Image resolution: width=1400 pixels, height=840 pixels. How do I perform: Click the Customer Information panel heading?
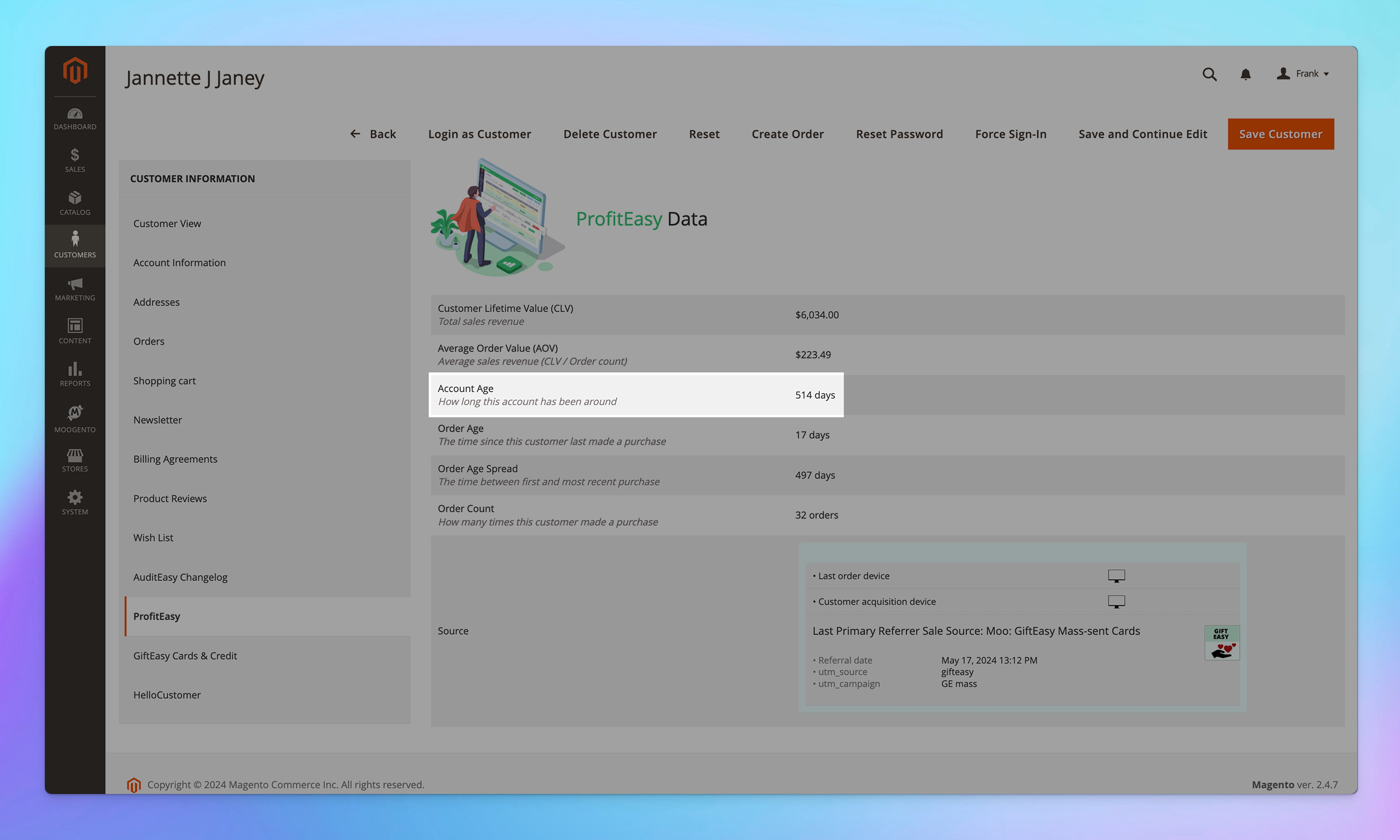(x=192, y=179)
